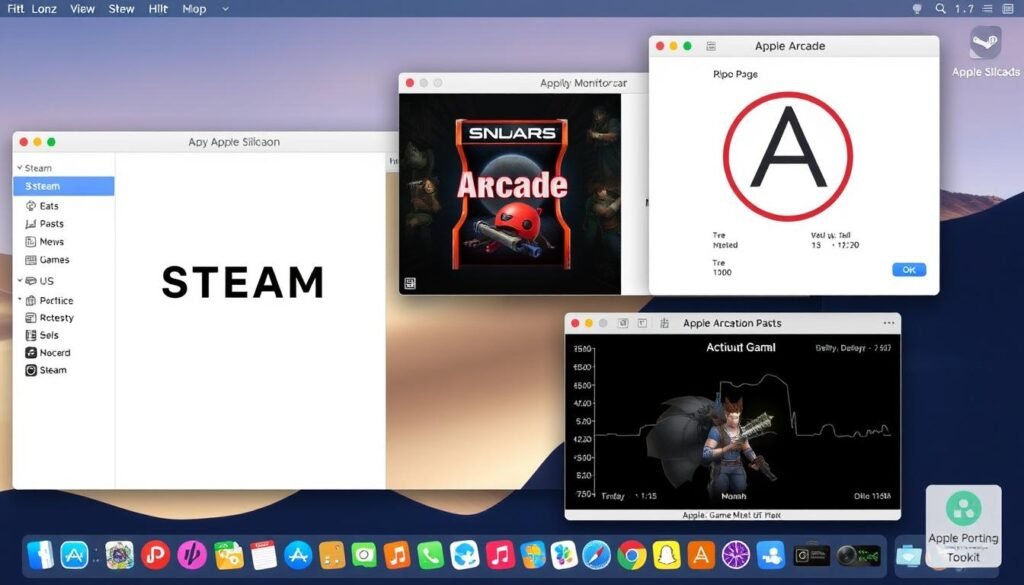1024x585 pixels.
Task: Open the red circle P dock icon
Action: click(x=155, y=556)
